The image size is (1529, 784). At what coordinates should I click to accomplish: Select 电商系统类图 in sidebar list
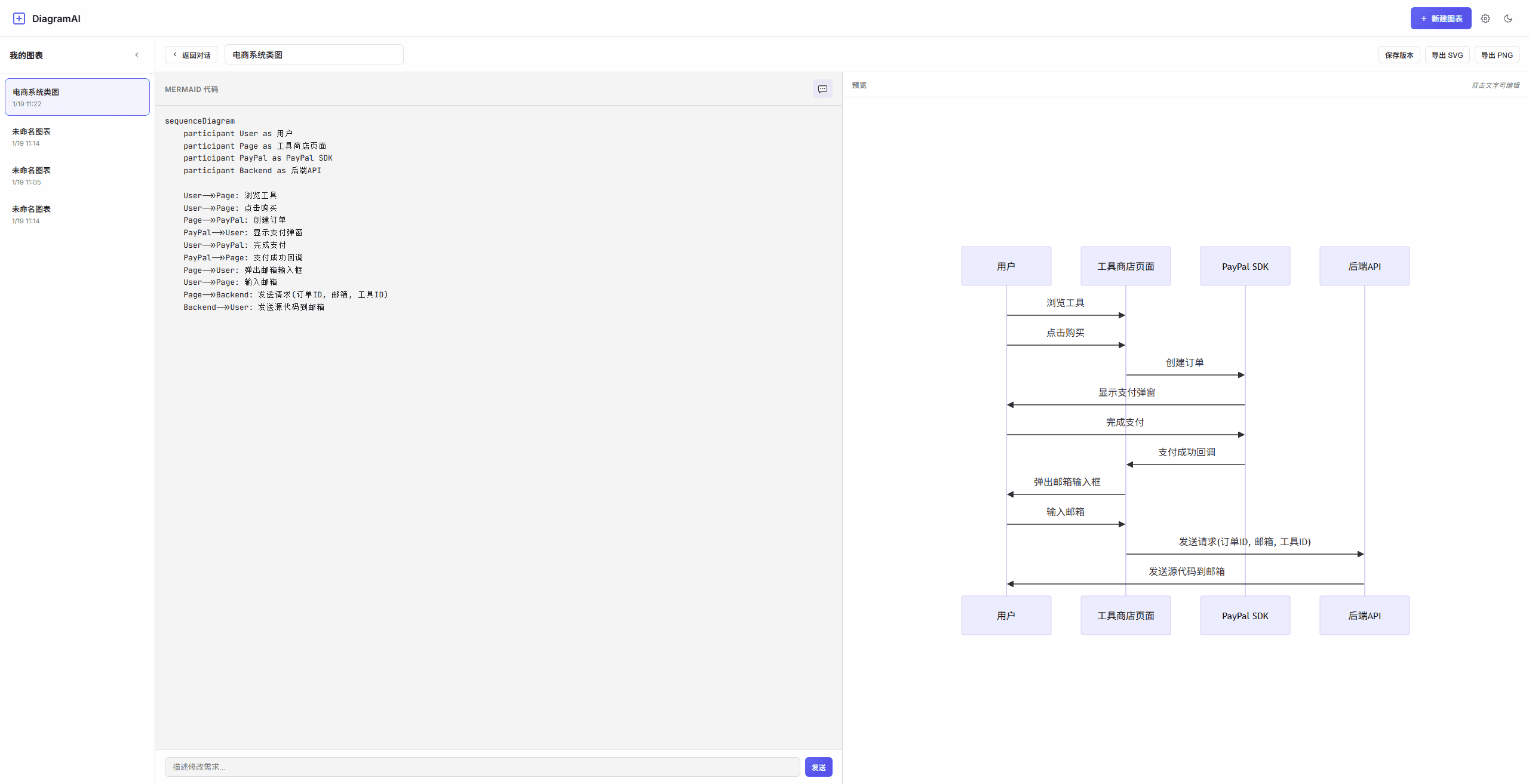77,97
